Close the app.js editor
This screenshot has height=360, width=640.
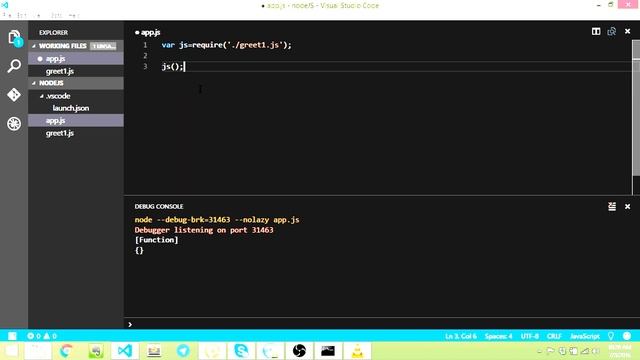pos(627,31)
